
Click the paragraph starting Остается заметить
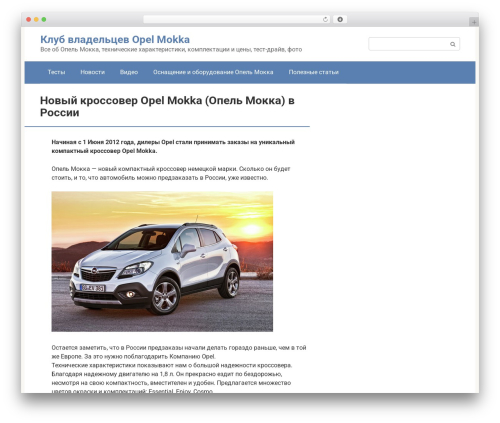coord(179,352)
